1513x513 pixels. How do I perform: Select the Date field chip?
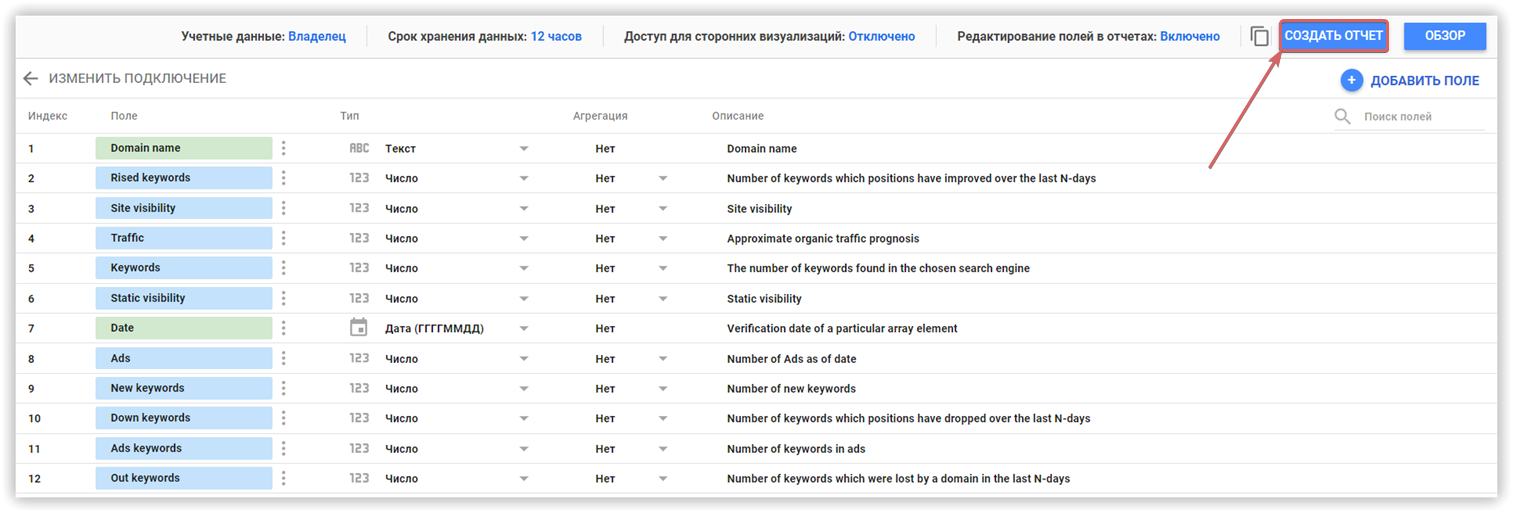[x=184, y=328]
